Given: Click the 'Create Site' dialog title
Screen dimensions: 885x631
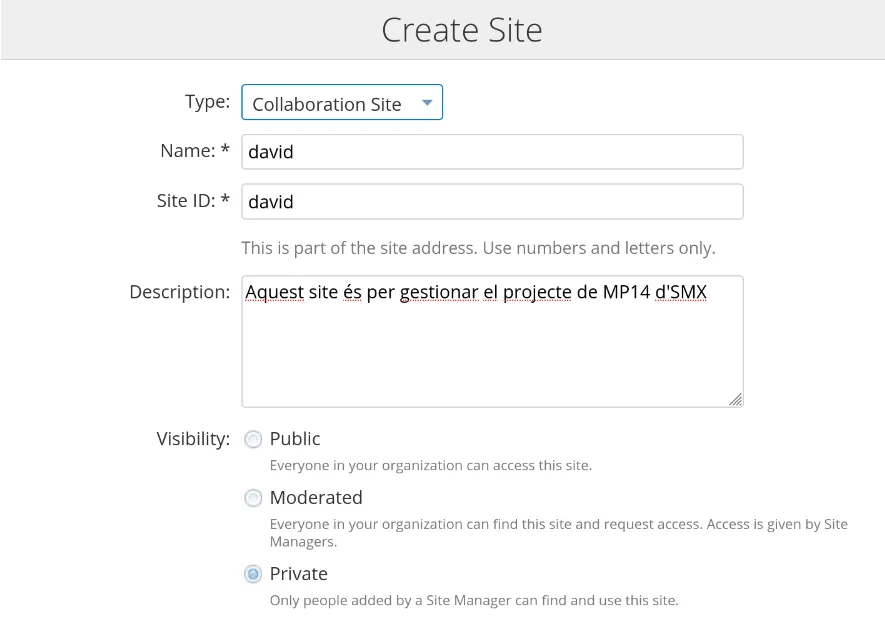Looking at the screenshot, I should pyautogui.click(x=462, y=30).
